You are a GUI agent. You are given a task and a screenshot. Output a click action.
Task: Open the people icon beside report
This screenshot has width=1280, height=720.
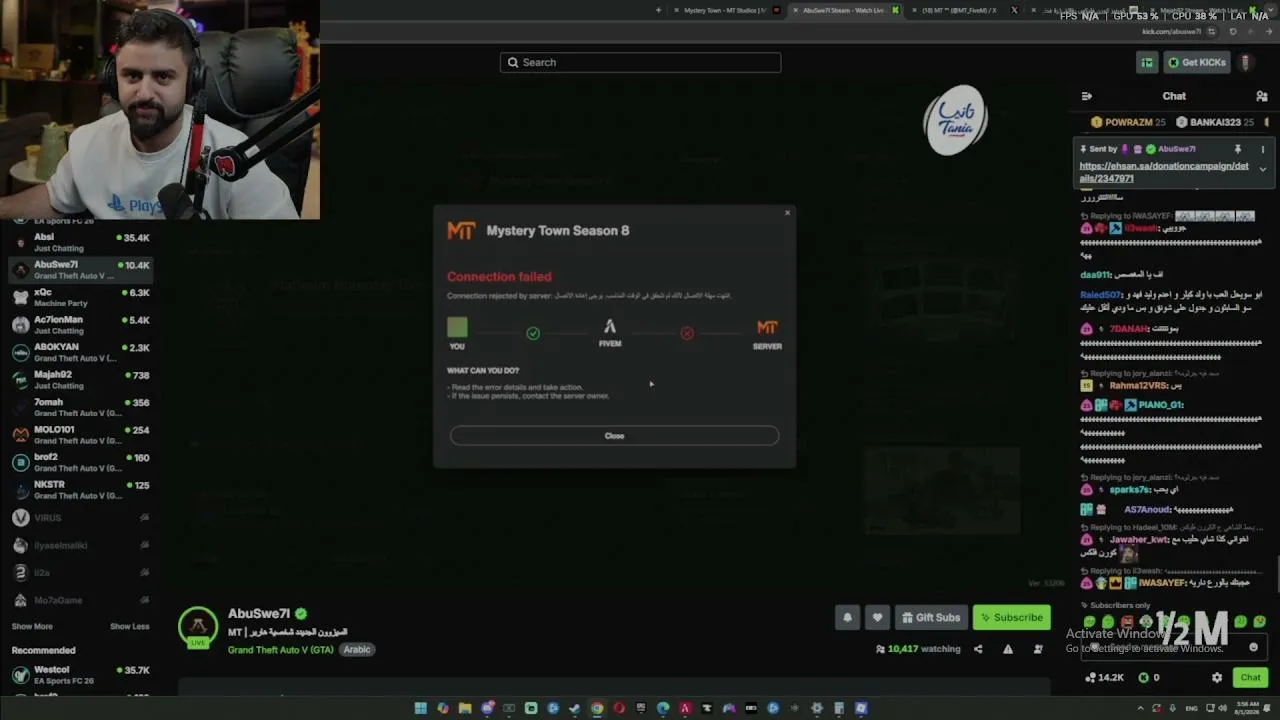[x=1038, y=649]
